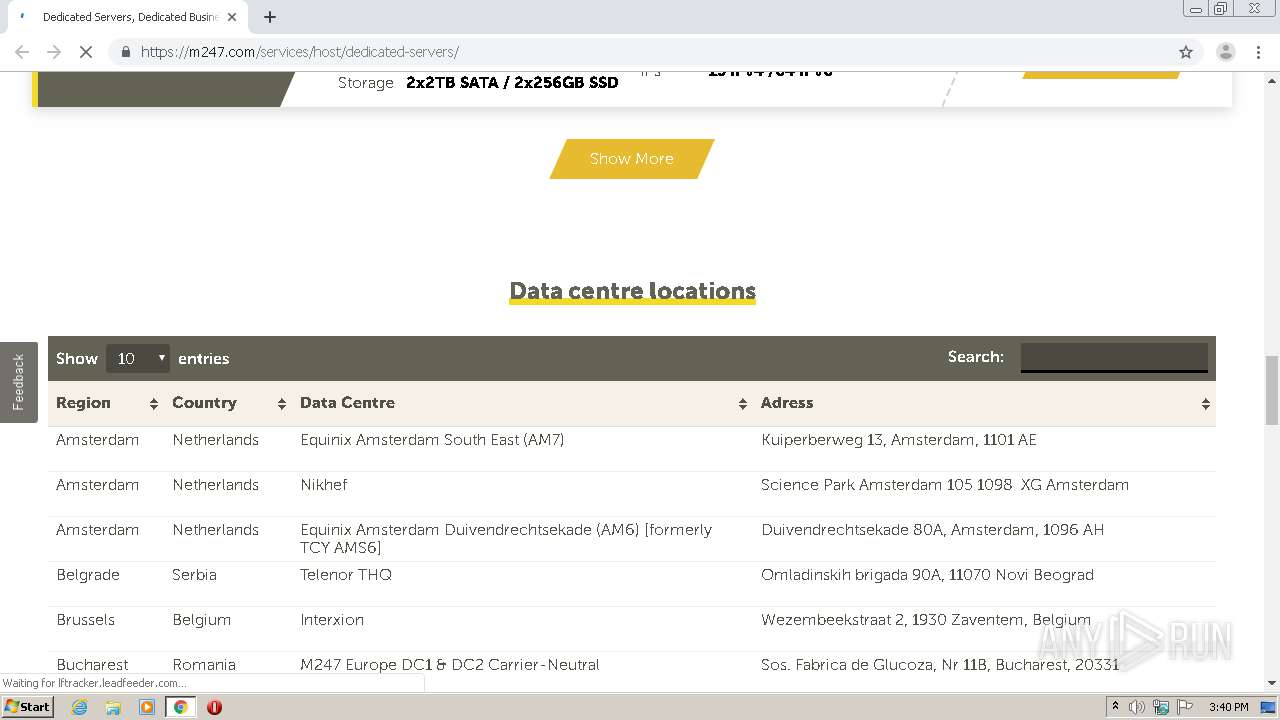Launch Internet Explorer from taskbar
This screenshot has width=1280, height=720.
[79, 707]
